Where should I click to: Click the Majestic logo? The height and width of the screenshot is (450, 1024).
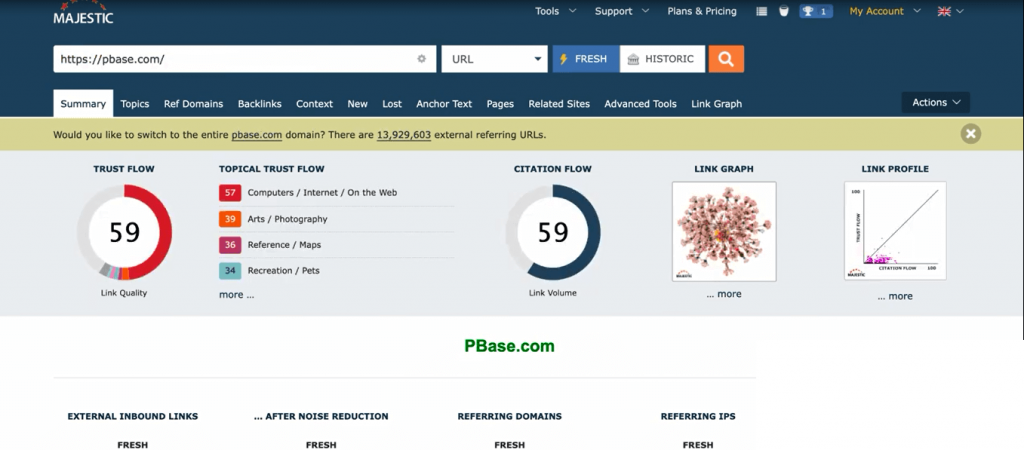coord(83,13)
